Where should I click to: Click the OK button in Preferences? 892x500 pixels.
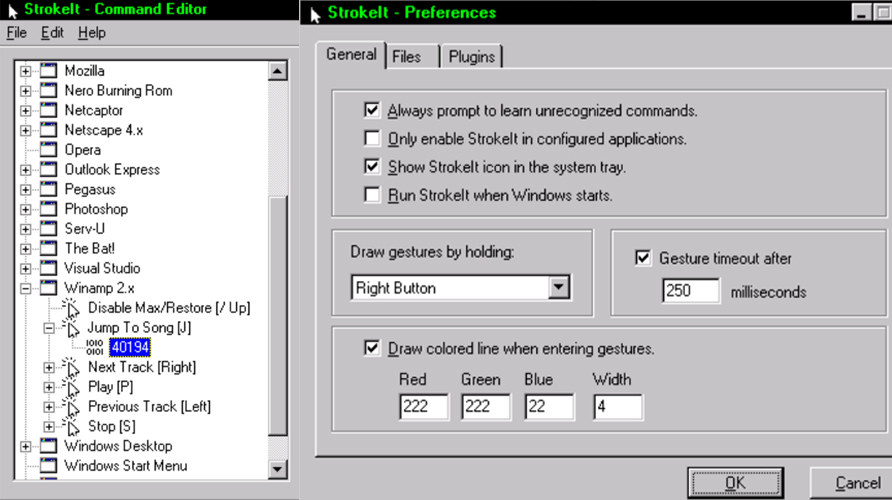tap(735, 483)
